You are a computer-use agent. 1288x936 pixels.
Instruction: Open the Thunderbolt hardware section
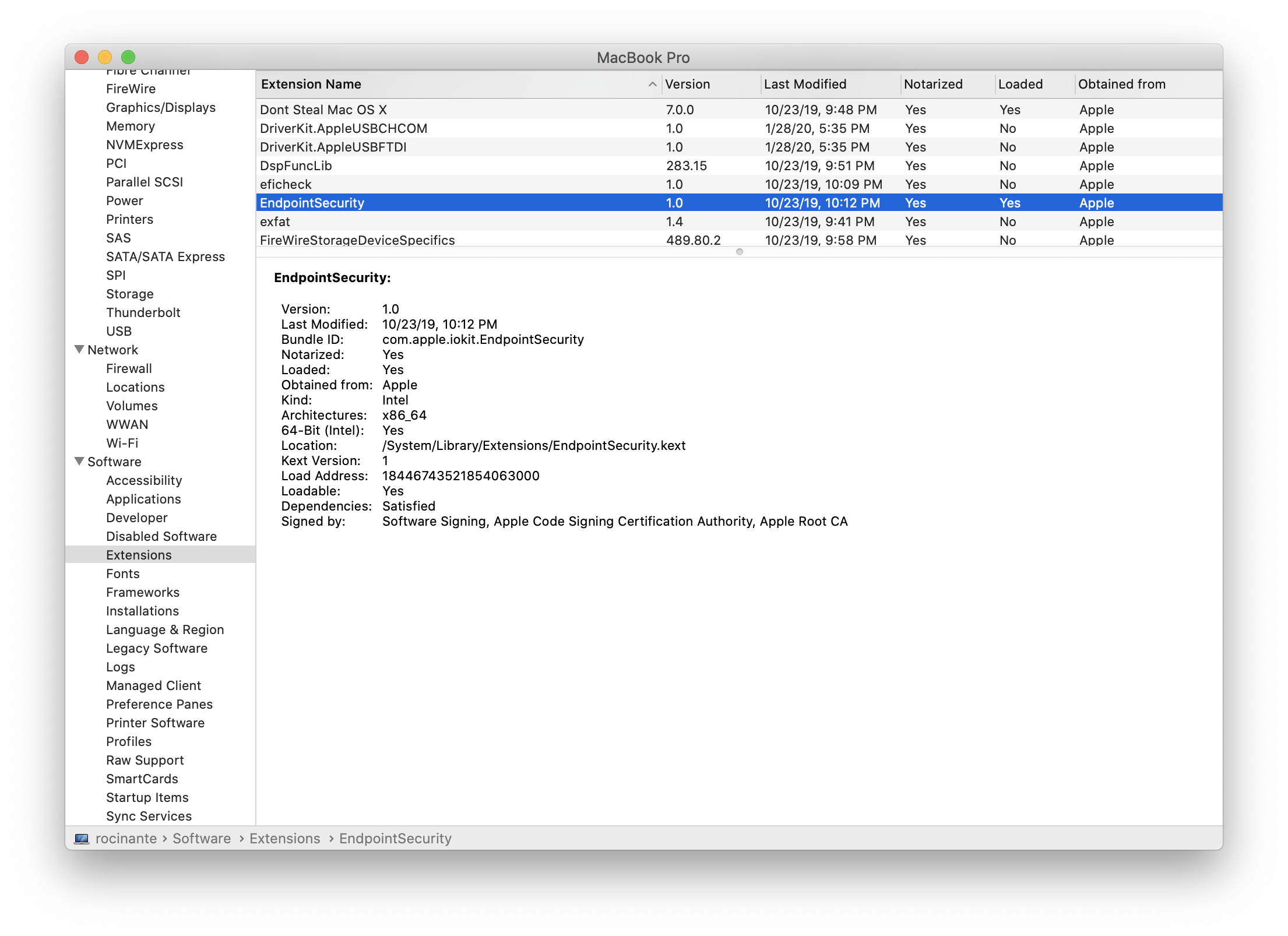point(143,312)
